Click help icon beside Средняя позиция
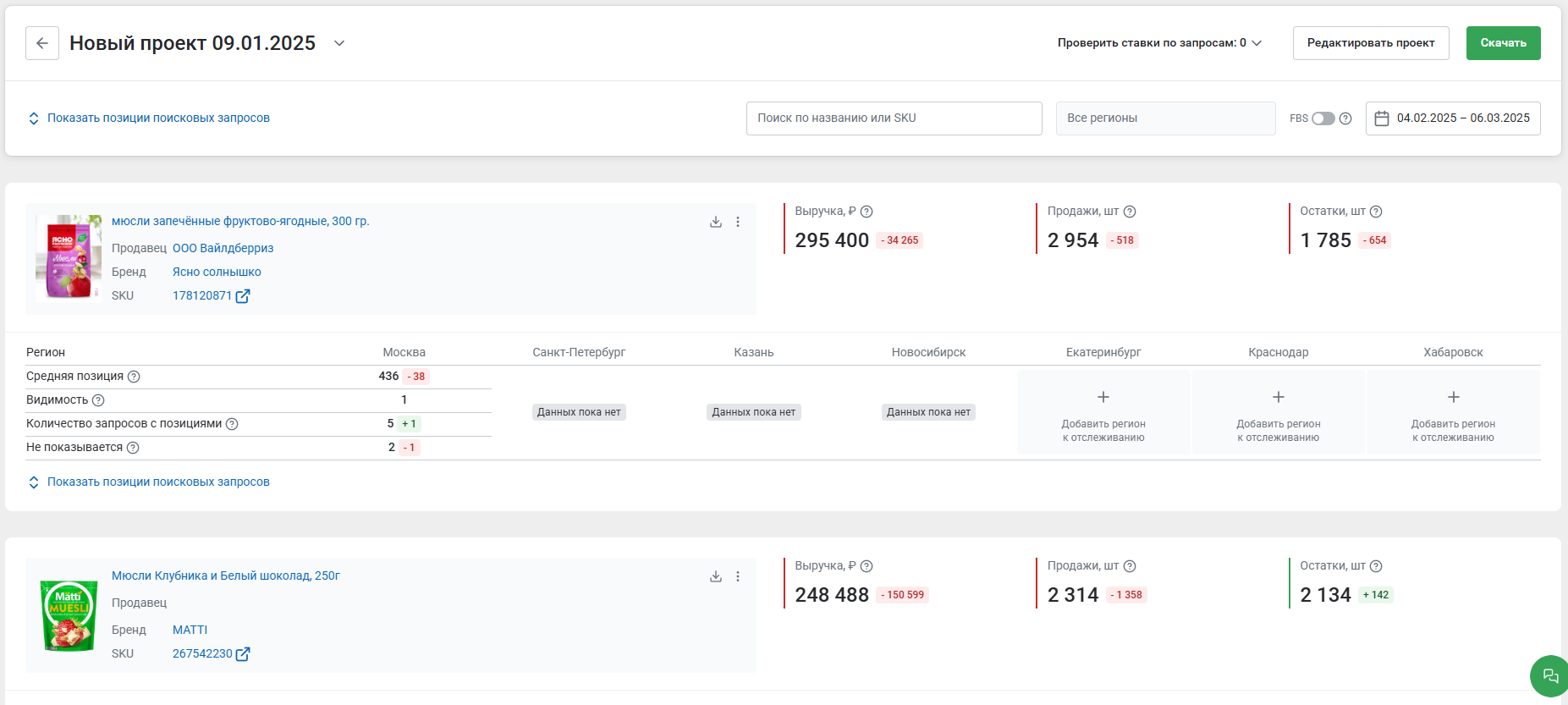The width and height of the screenshot is (1568, 705). pos(134,377)
